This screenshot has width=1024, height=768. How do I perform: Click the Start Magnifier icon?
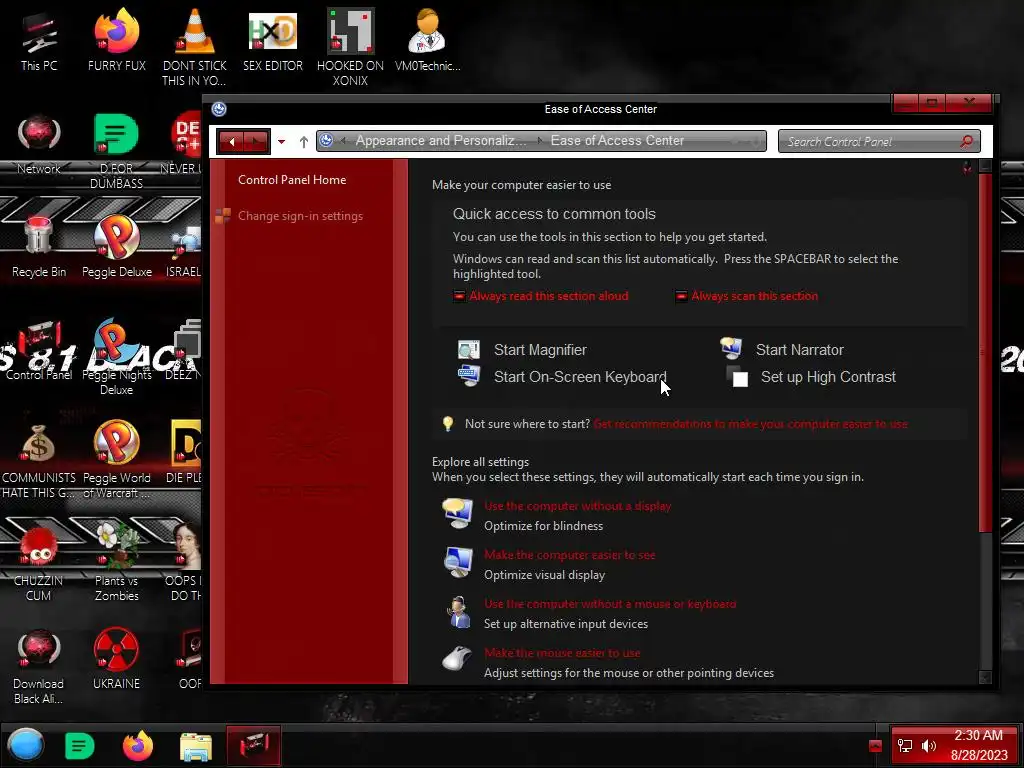point(468,349)
